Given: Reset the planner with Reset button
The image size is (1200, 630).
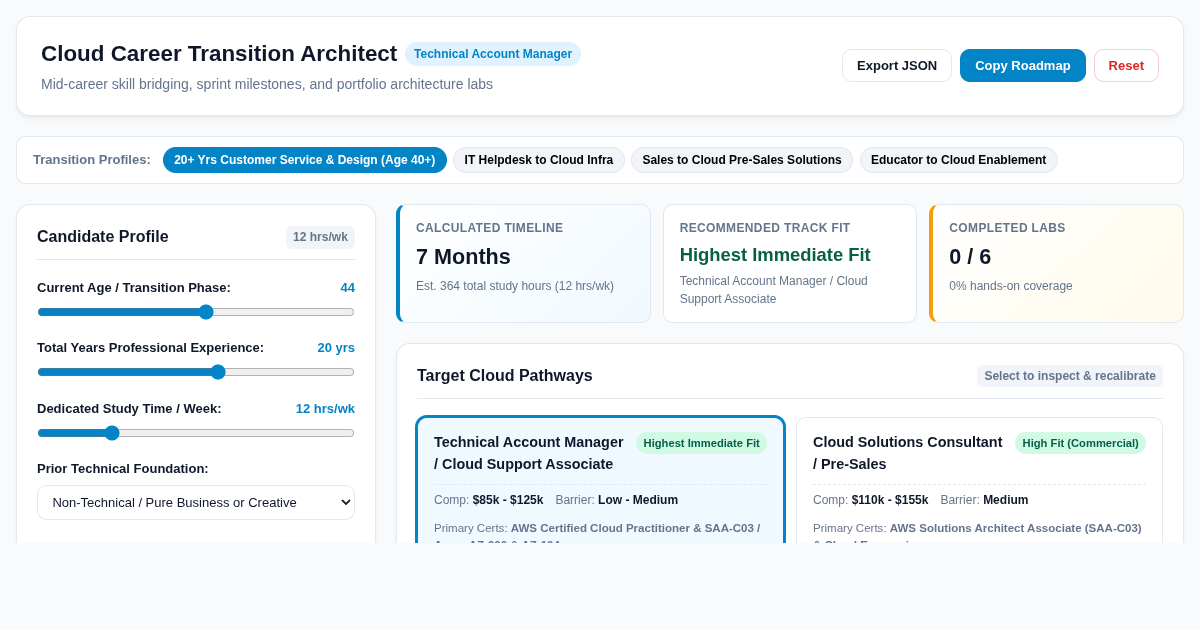Looking at the screenshot, I should click(x=1126, y=65).
